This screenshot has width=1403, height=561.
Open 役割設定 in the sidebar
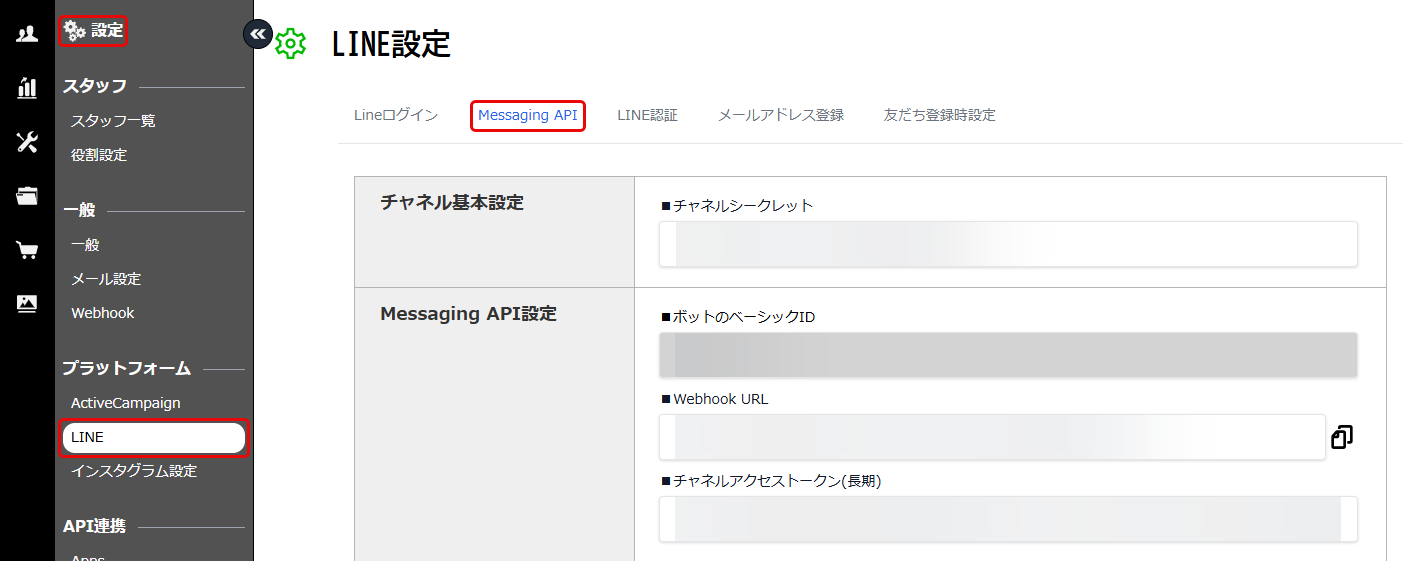pyautogui.click(x=99, y=155)
